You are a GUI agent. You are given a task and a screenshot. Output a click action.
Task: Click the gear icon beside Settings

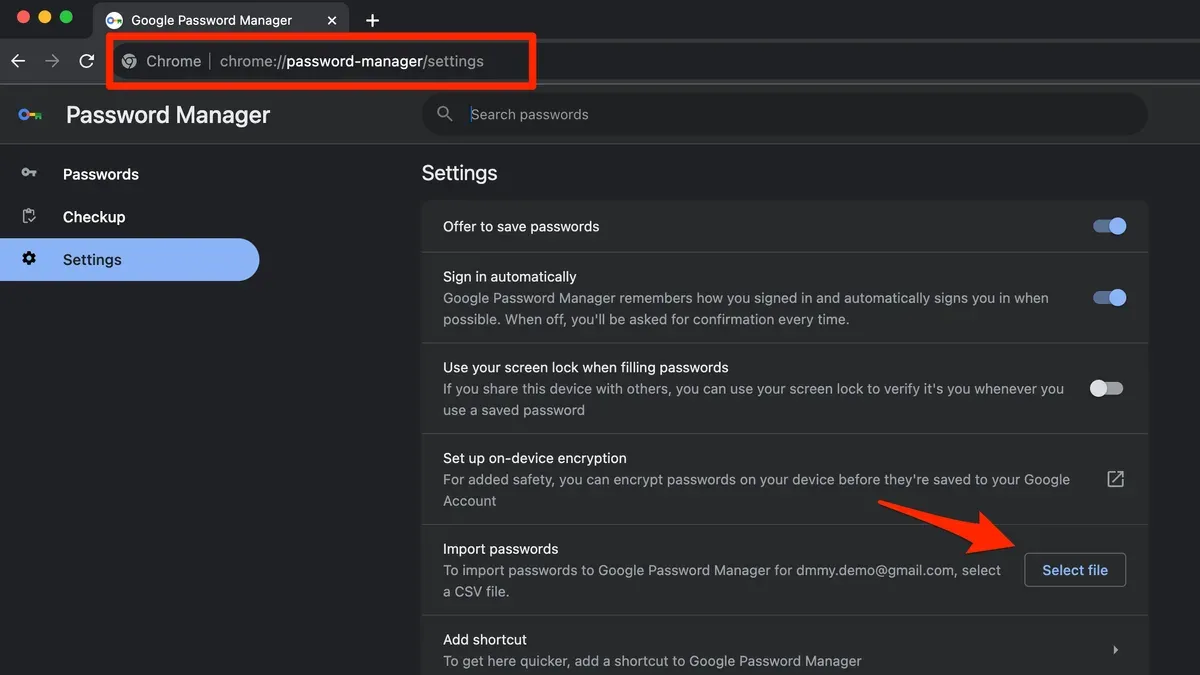point(29,258)
